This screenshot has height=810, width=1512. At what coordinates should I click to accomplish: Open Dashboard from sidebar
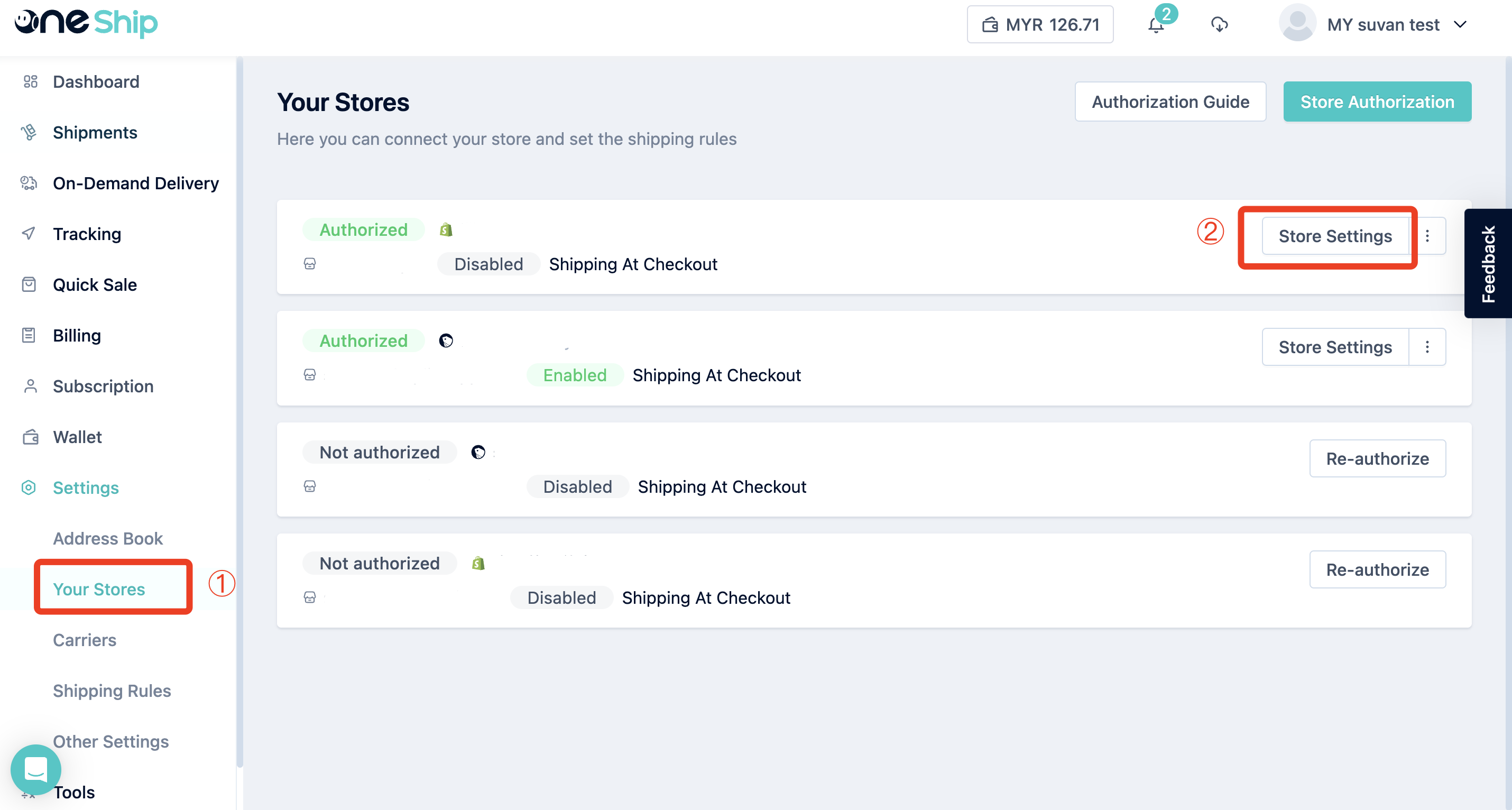coord(96,81)
